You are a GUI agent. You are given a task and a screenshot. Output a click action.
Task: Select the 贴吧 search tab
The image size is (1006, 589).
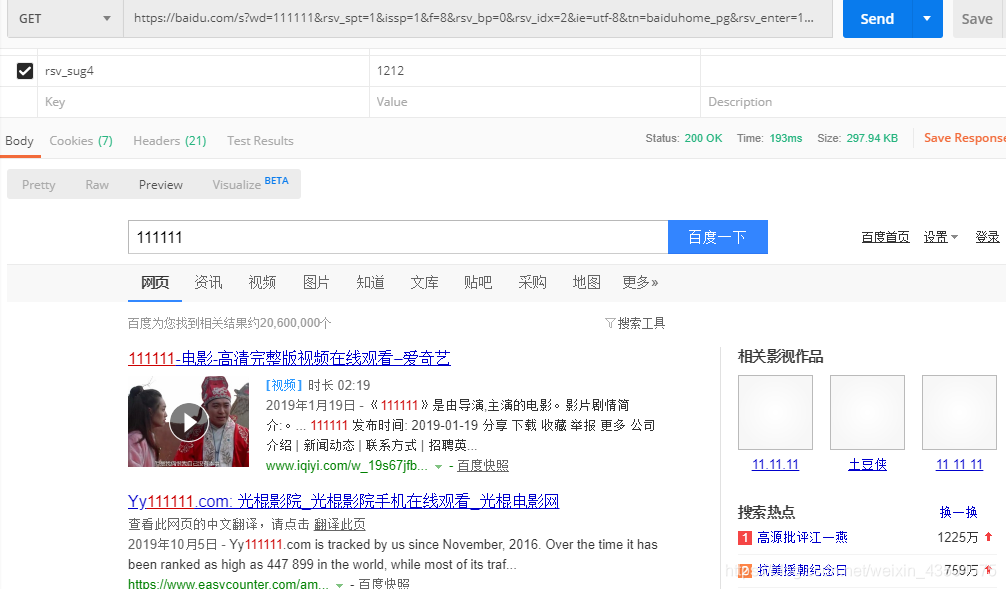click(478, 282)
